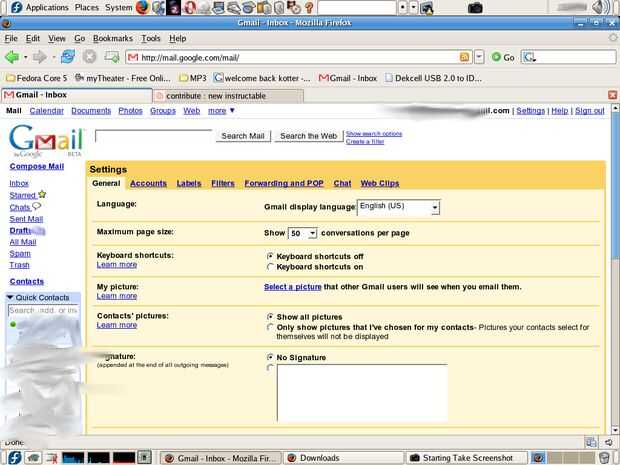Click the help question-mark panel icon
Image resolution: width=620 pixels, height=465 pixels.
(309, 7)
